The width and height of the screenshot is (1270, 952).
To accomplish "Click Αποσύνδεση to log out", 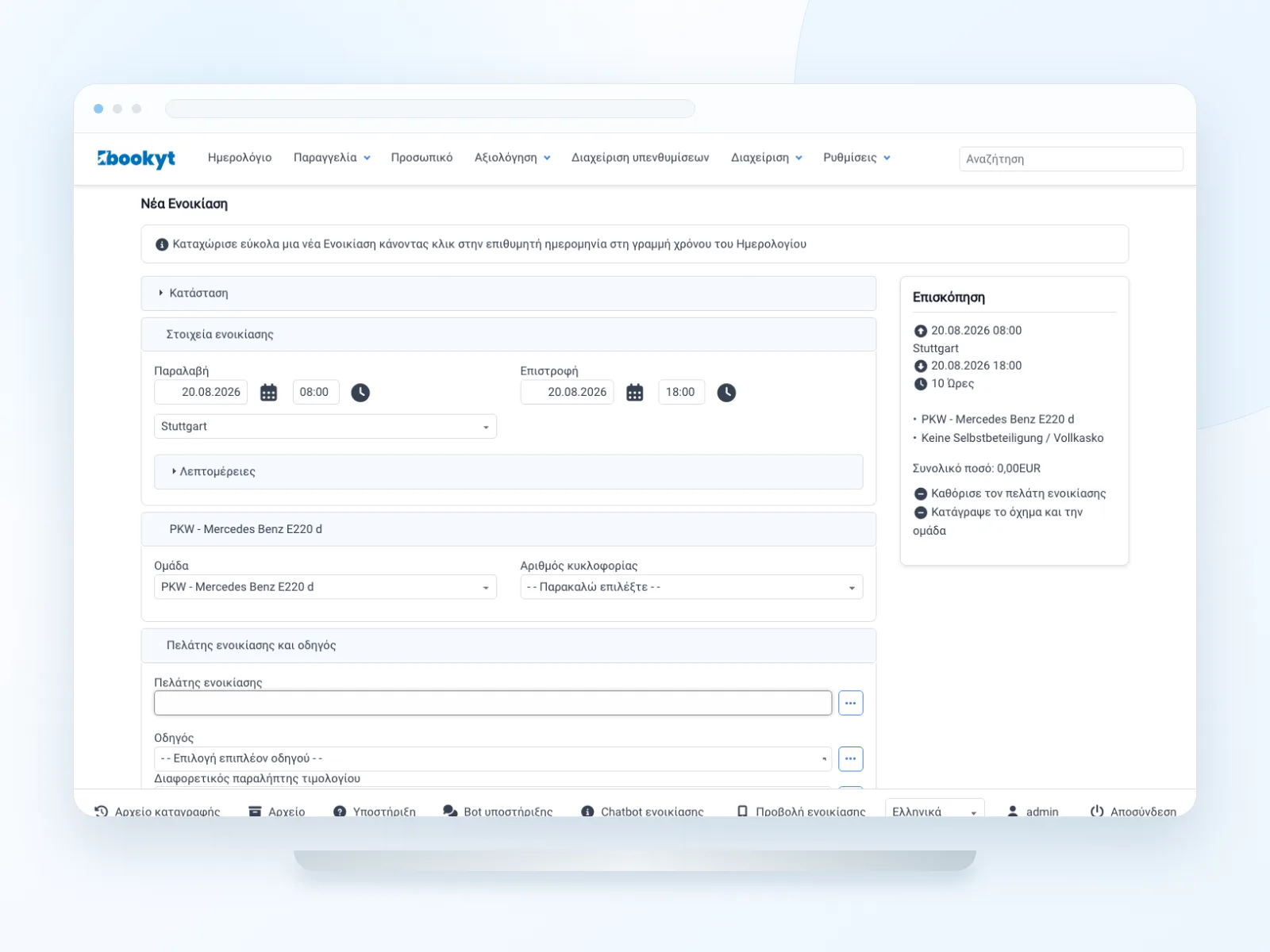I will click(x=1133, y=812).
